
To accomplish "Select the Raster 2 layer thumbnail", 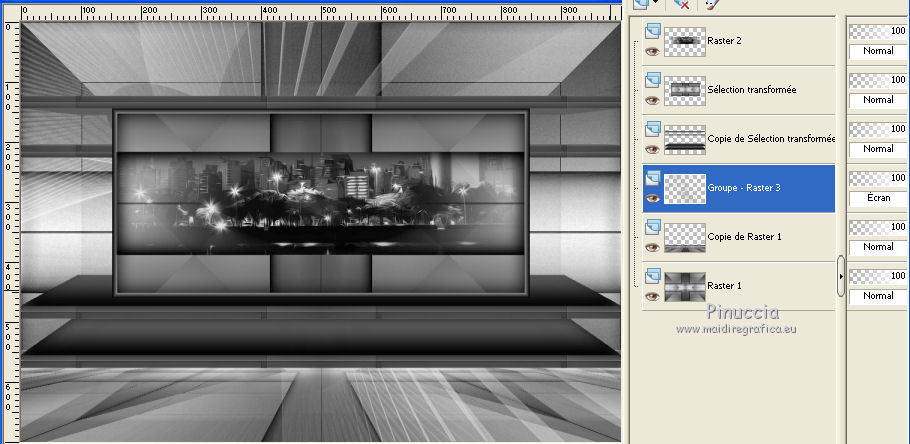I will [685, 42].
